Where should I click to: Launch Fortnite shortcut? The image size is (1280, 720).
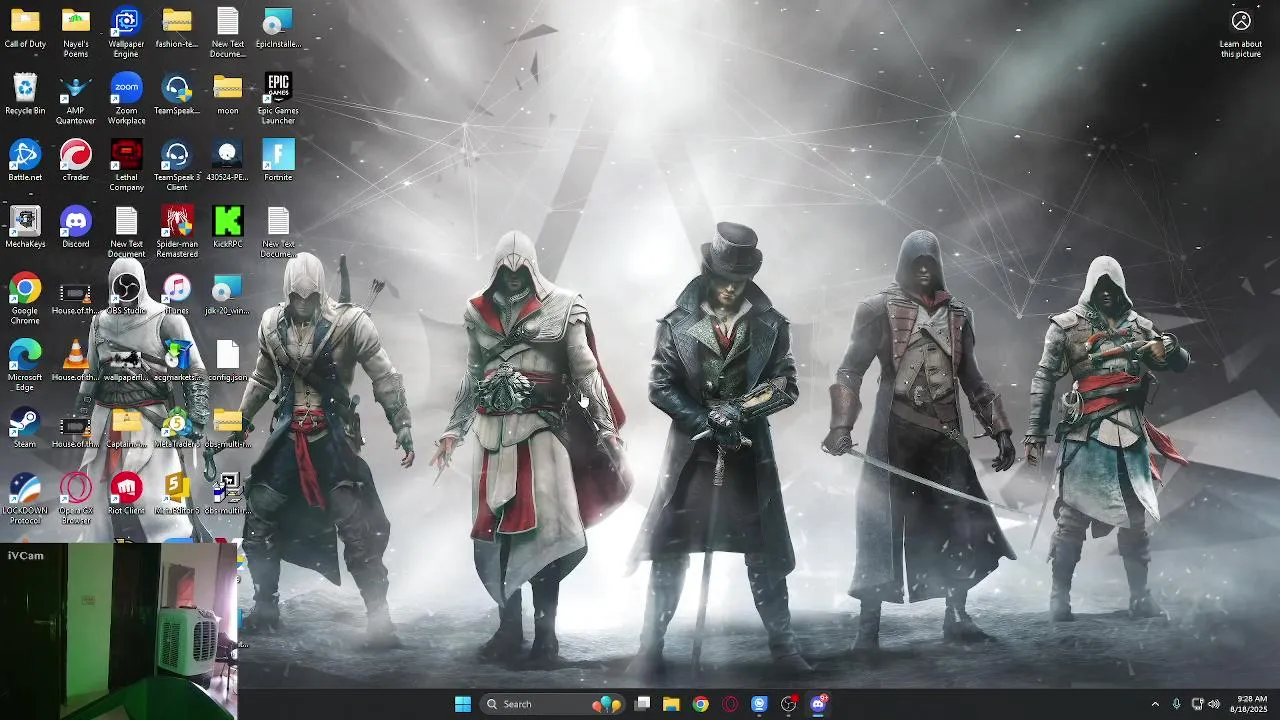pyautogui.click(x=278, y=161)
